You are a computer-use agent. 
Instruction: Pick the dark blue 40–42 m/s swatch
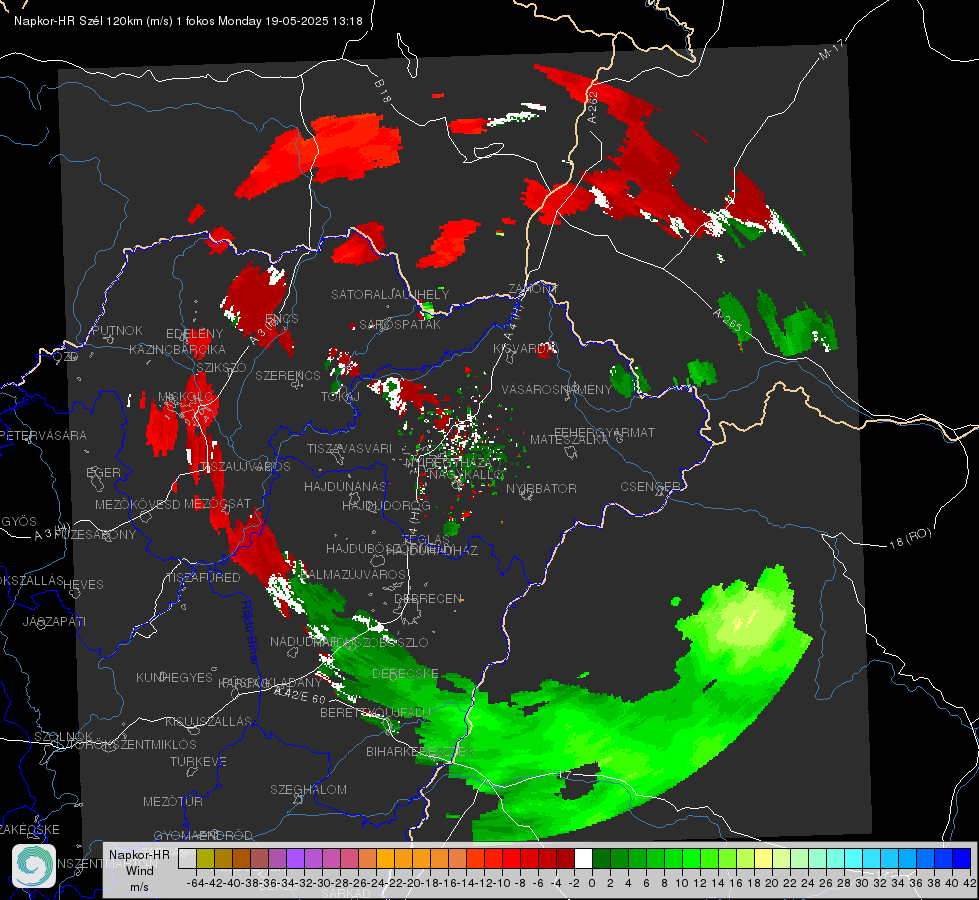[962, 858]
